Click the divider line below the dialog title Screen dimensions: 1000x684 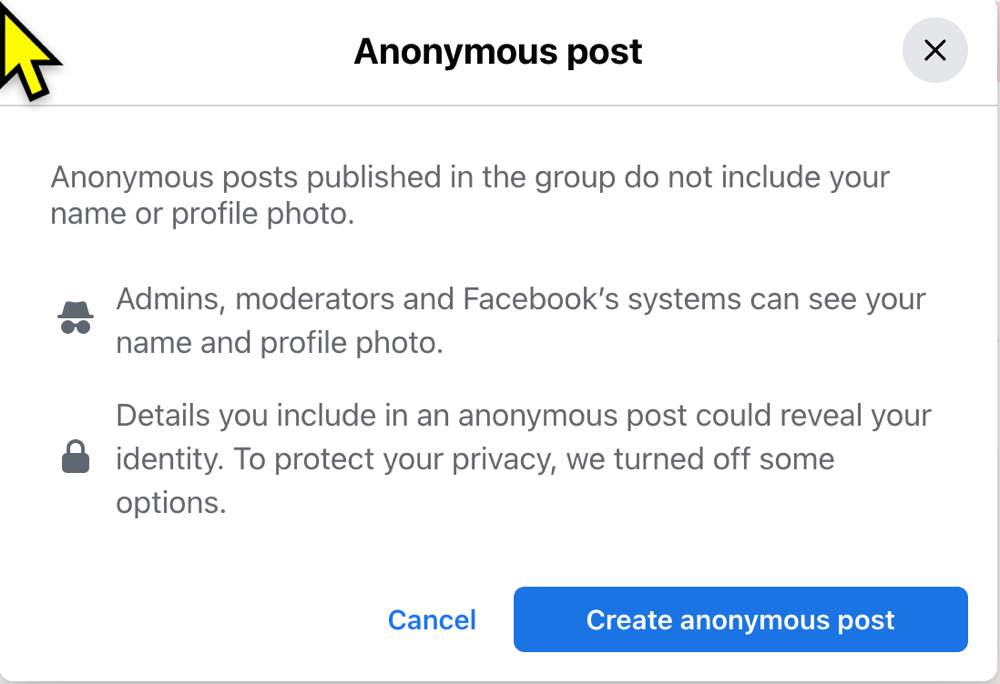(x=498, y=105)
